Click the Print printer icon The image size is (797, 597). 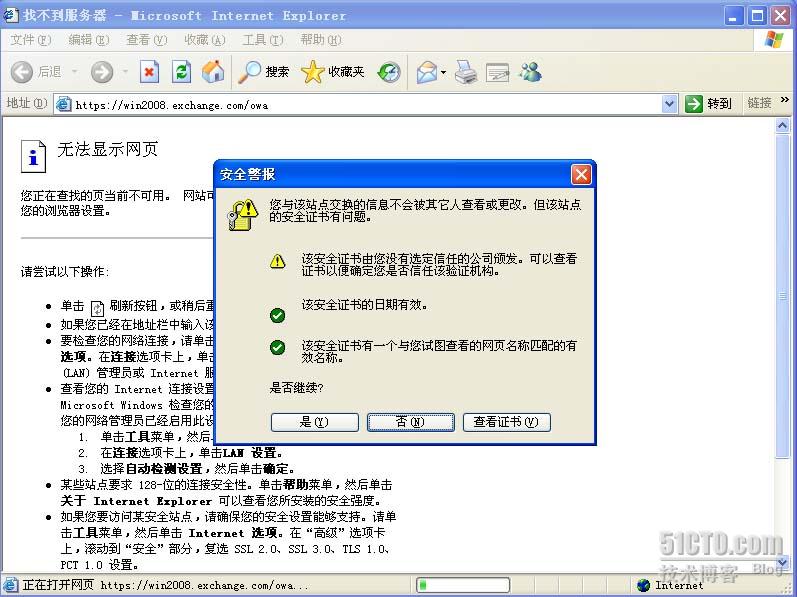pyautogui.click(x=466, y=72)
